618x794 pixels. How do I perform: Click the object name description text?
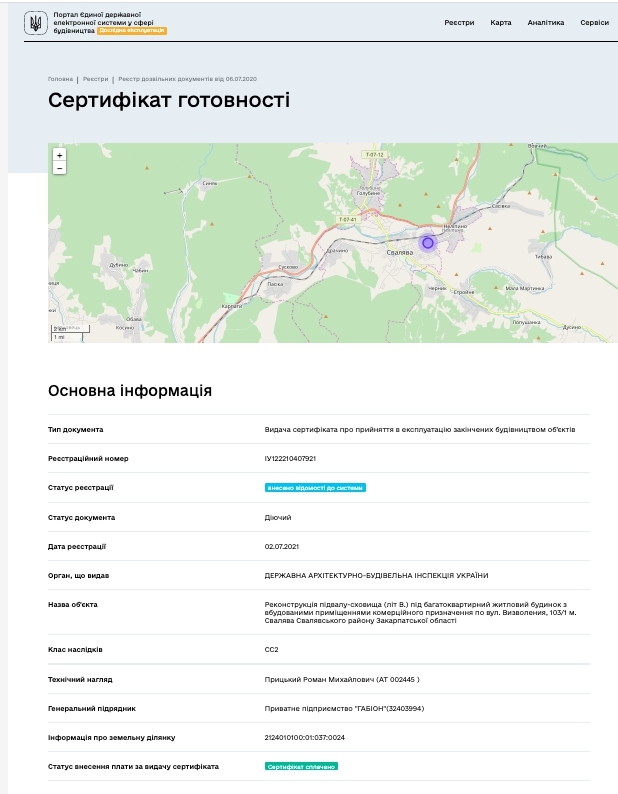pyautogui.click(x=420, y=612)
